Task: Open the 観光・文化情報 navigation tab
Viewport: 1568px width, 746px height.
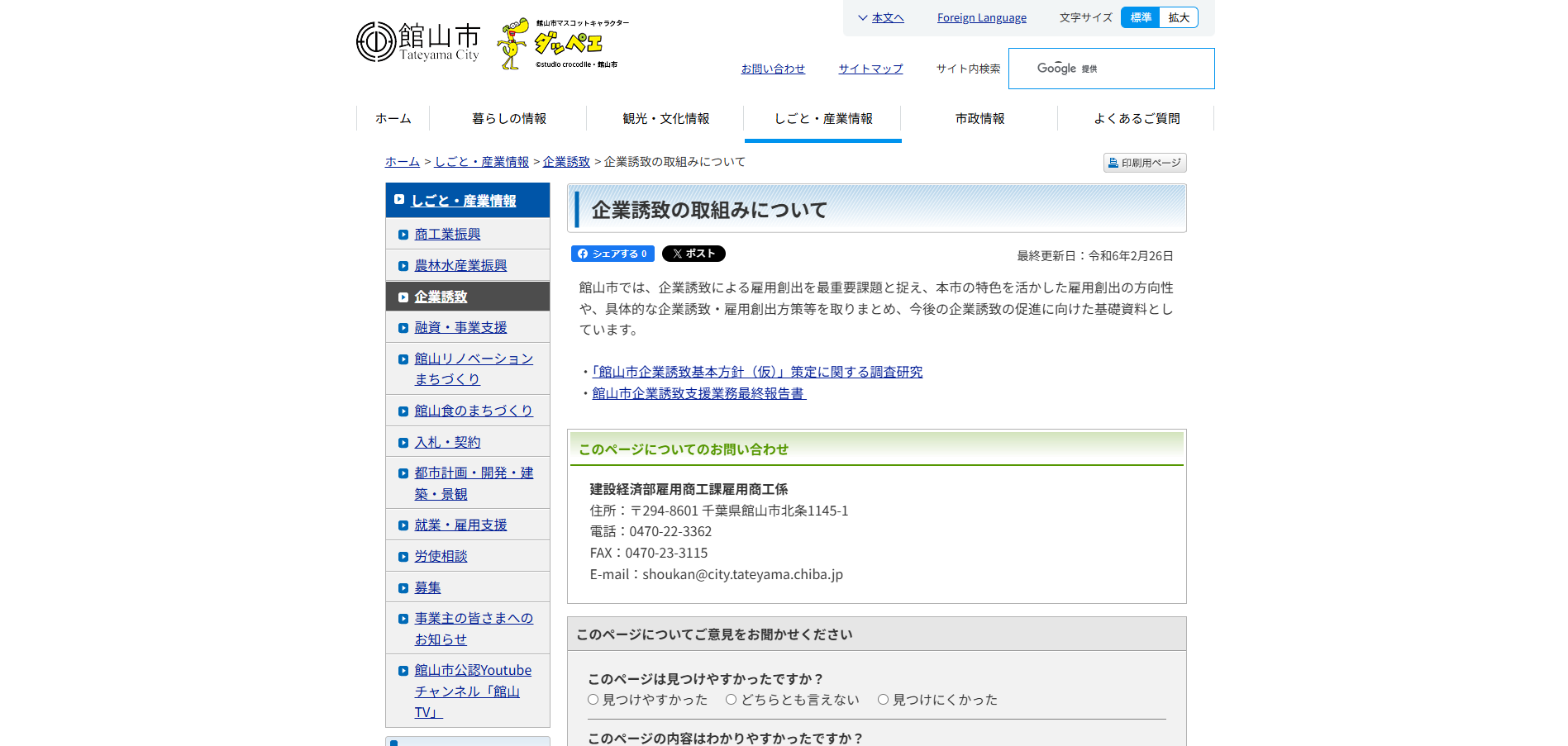Action: pyautogui.click(x=665, y=118)
